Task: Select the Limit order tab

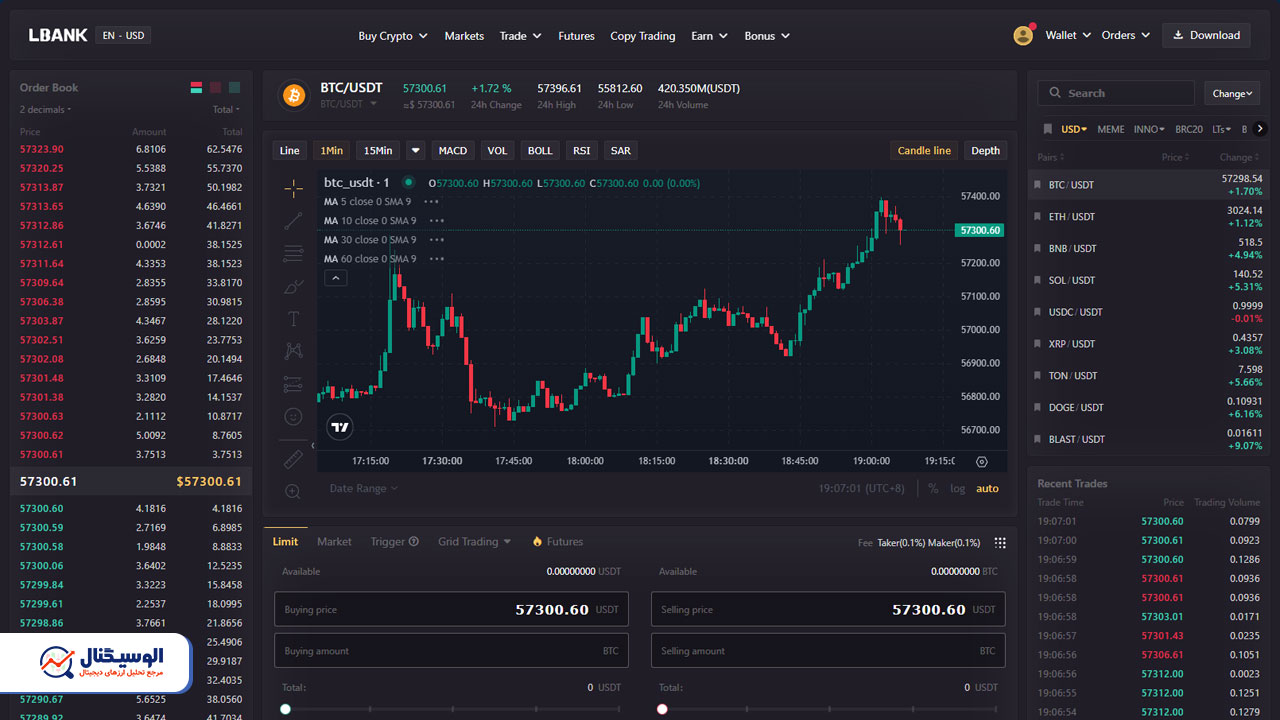Action: [285, 542]
